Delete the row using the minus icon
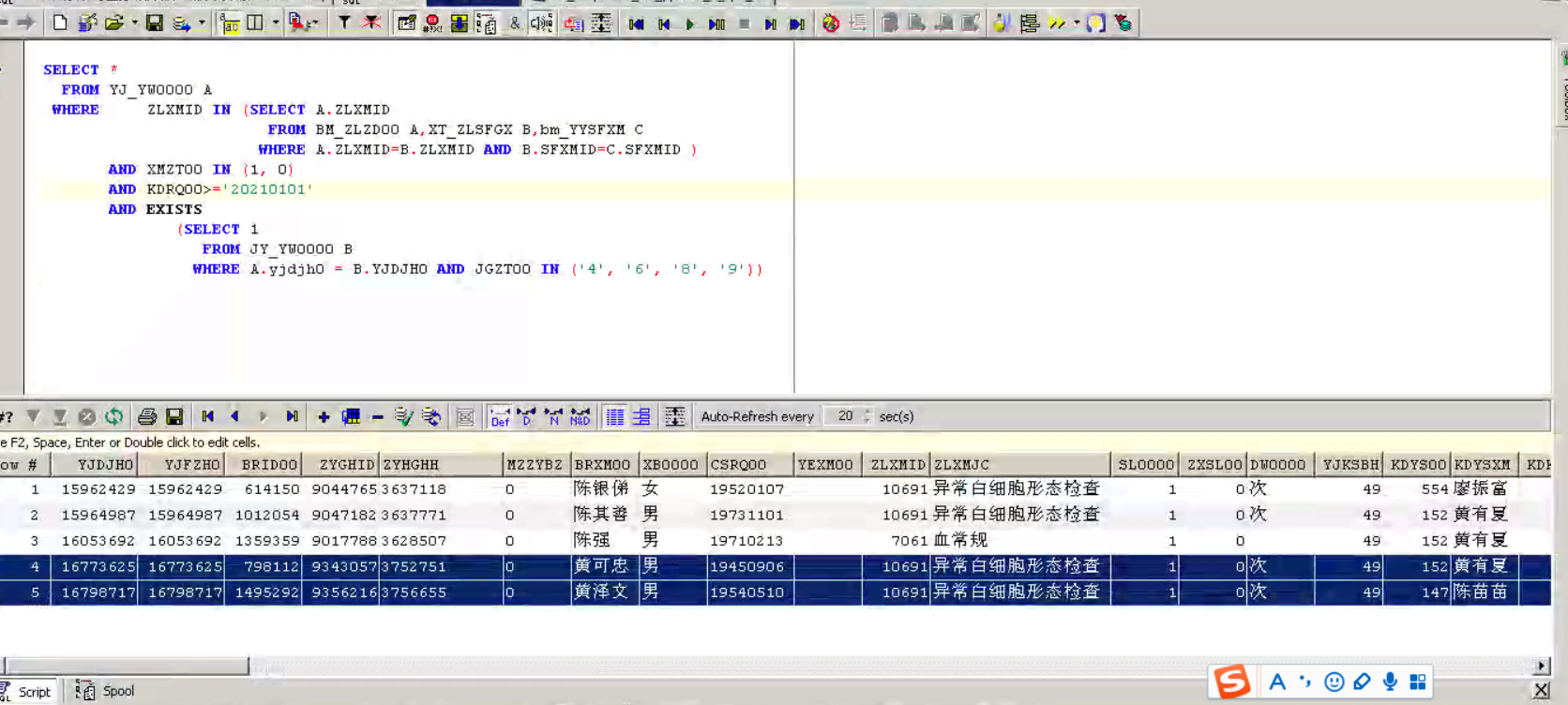This screenshot has width=1568, height=705. [377, 416]
